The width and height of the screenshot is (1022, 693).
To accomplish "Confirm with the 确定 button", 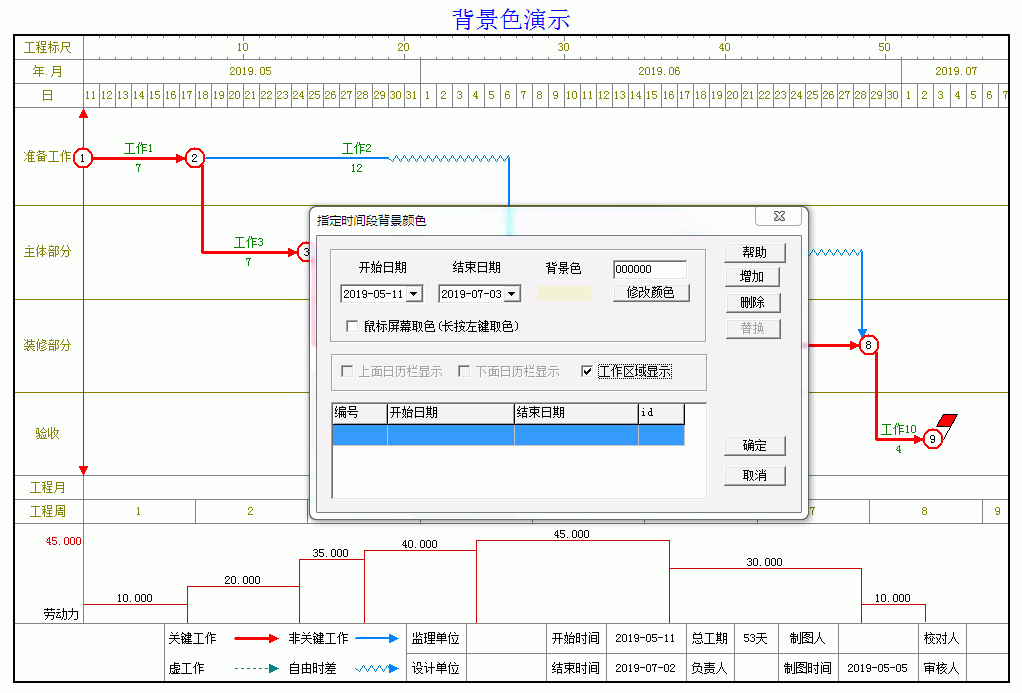I will tap(755, 445).
